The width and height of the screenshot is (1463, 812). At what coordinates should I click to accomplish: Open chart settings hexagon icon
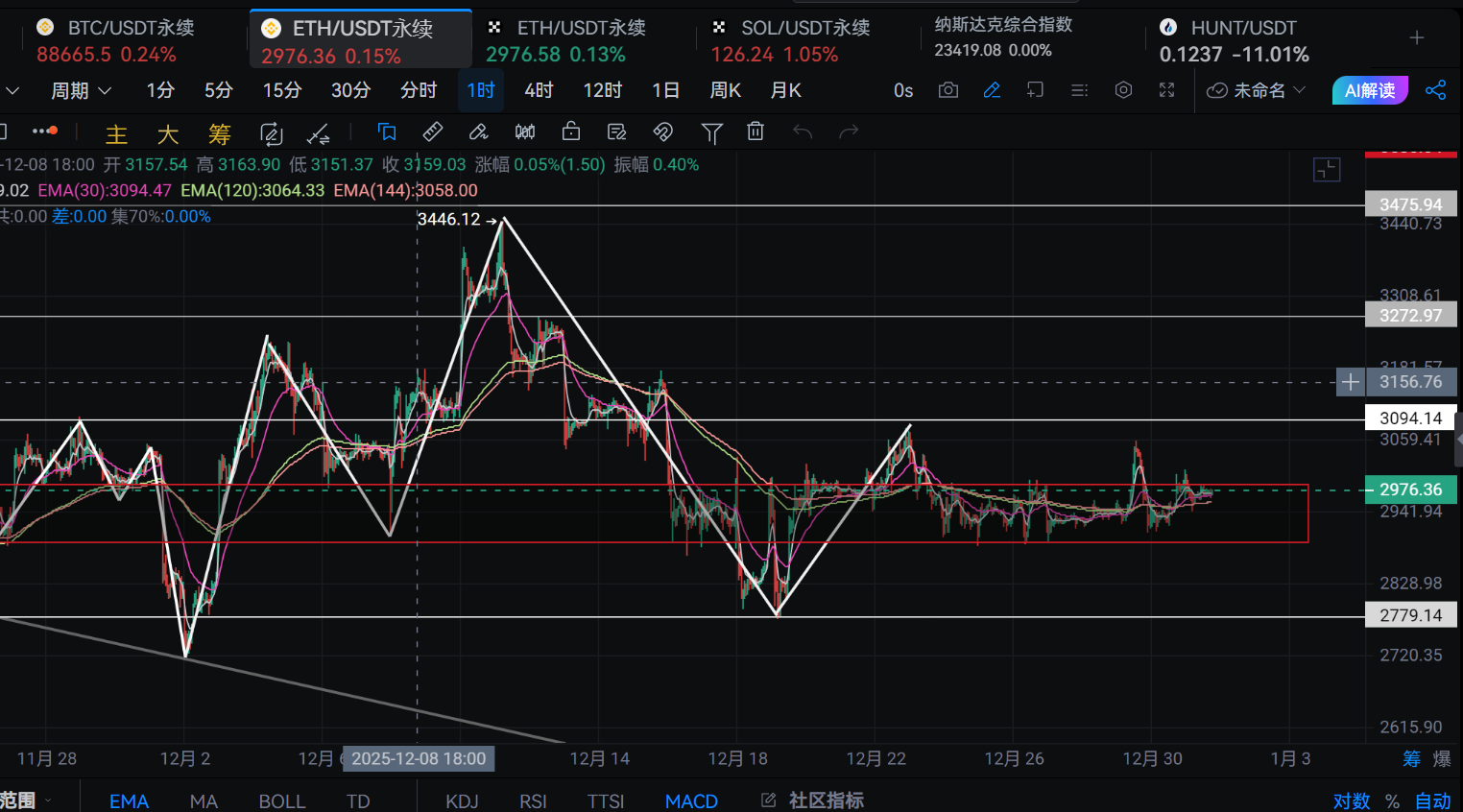click(1123, 90)
